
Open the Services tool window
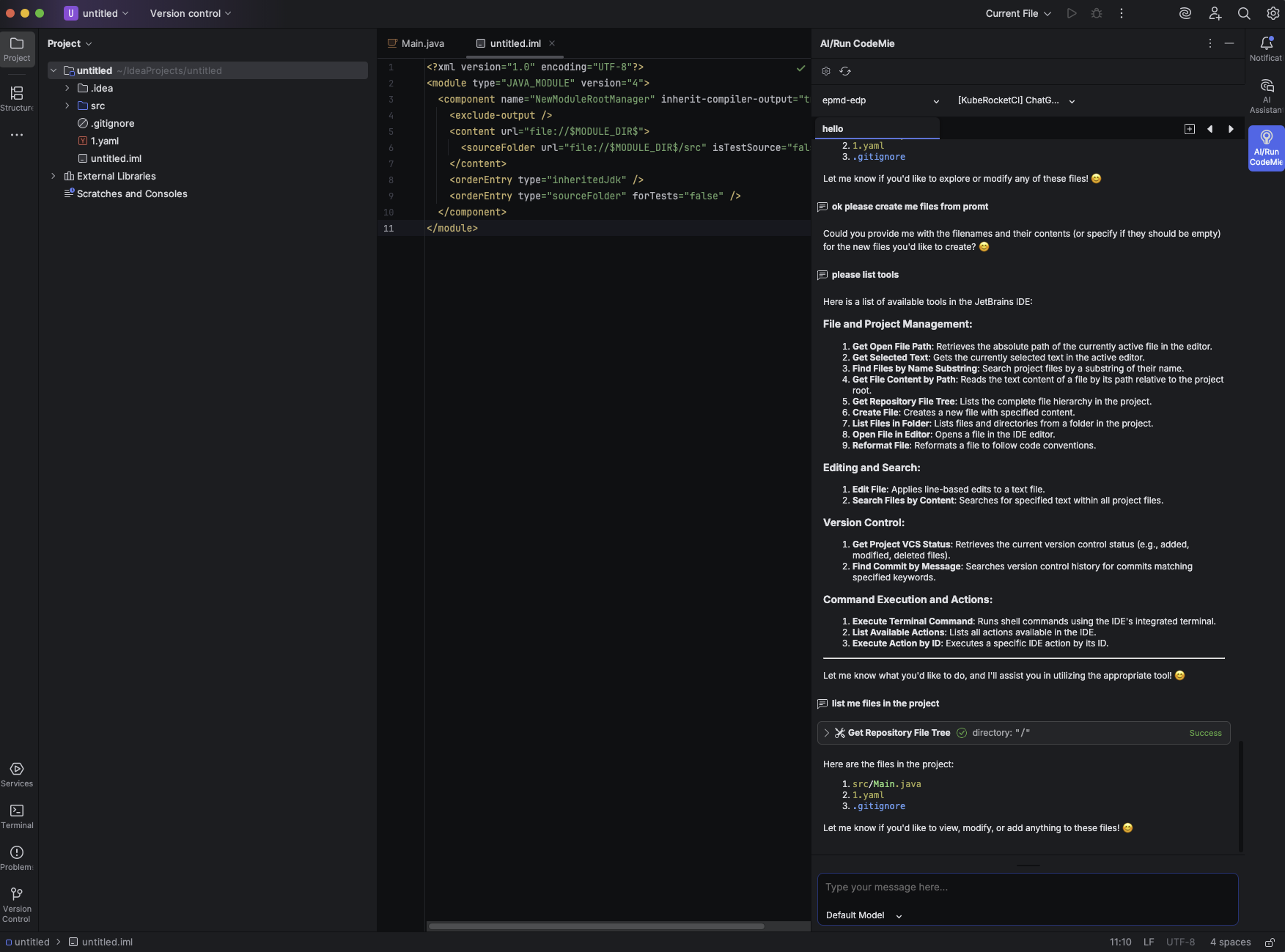pyautogui.click(x=16, y=774)
